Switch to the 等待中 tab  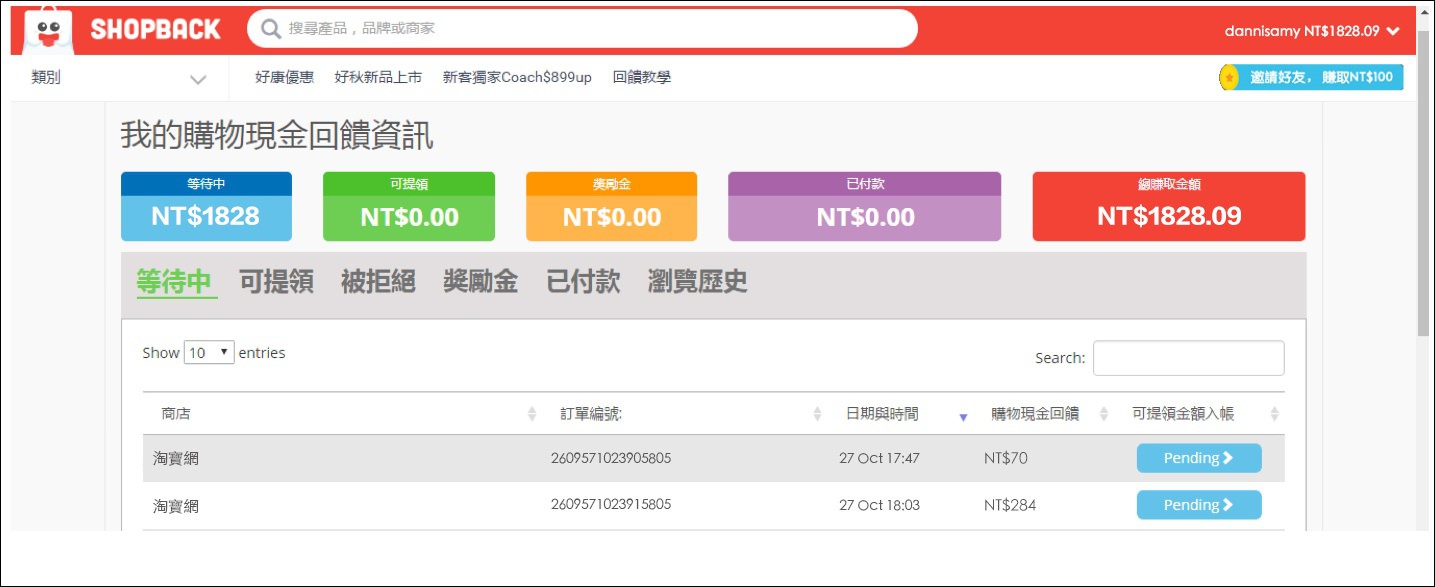pyautogui.click(x=176, y=282)
